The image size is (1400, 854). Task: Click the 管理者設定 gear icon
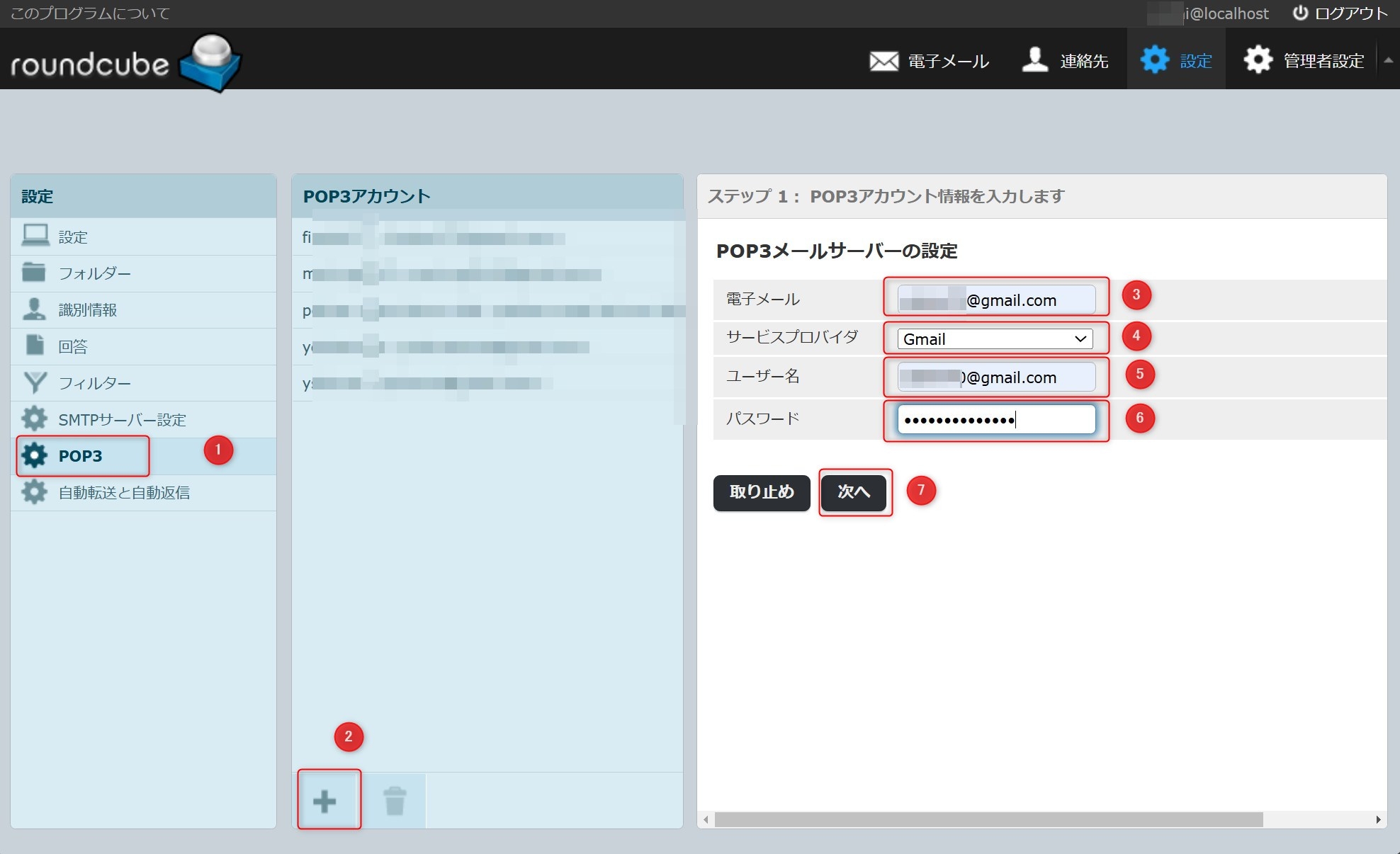[1258, 60]
